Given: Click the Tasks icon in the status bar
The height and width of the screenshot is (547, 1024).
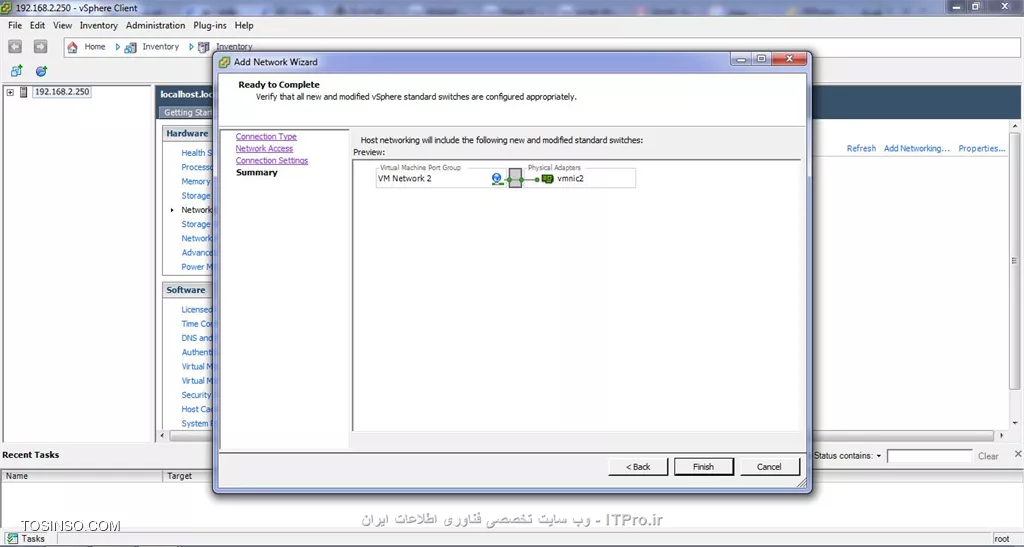Looking at the screenshot, I should (12, 539).
